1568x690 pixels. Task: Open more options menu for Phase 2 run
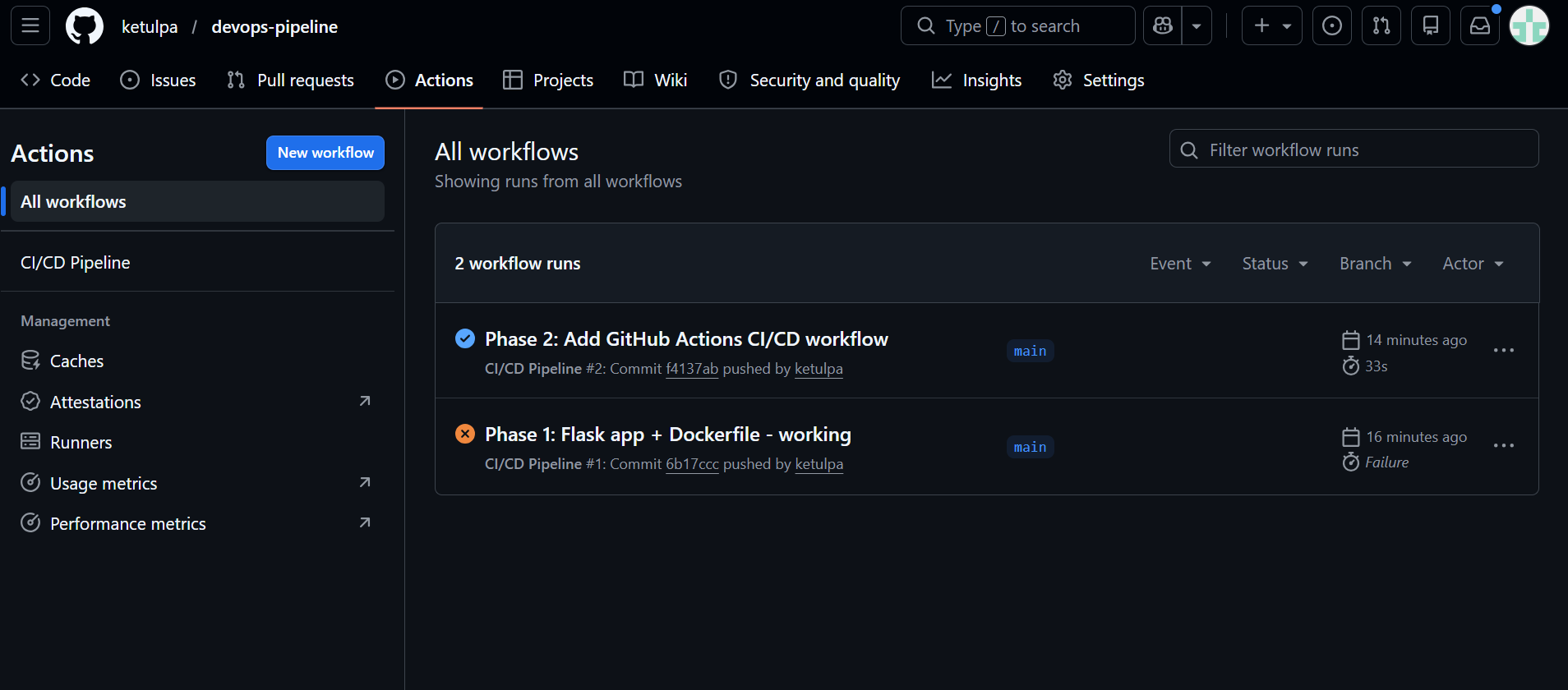[1504, 350]
